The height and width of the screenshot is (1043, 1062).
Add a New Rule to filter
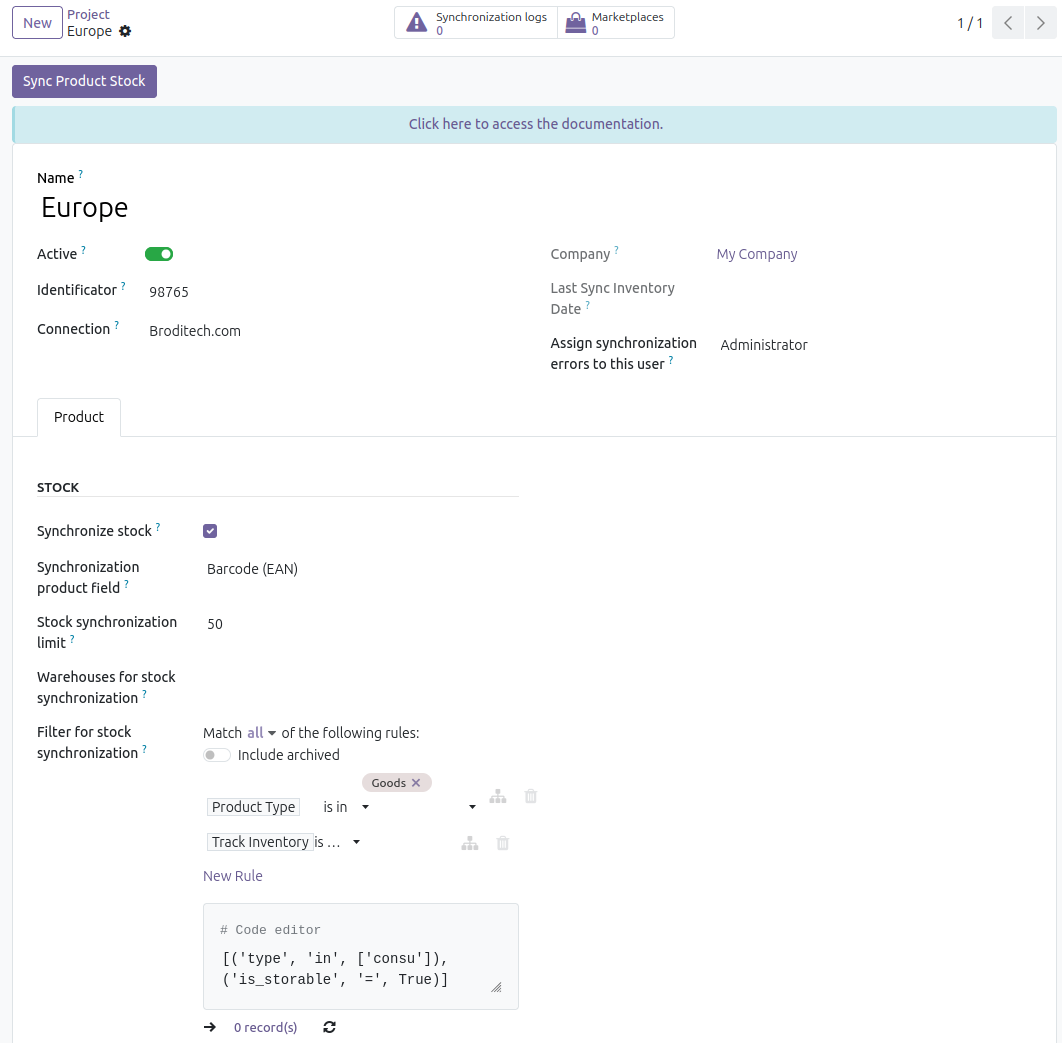tap(233, 876)
